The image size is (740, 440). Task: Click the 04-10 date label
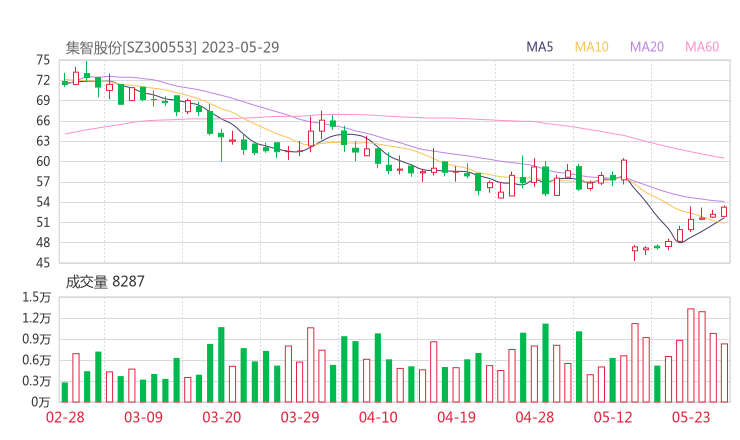tap(378, 417)
